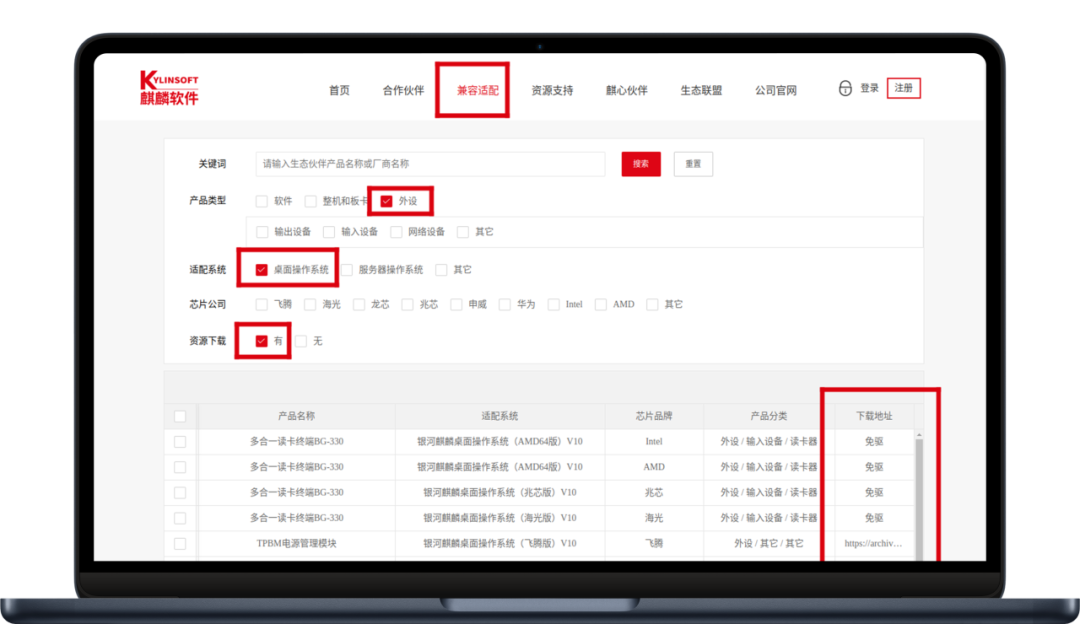Click the results table vertical scrollbar
This screenshot has width=1080, height=624.
(x=919, y=490)
